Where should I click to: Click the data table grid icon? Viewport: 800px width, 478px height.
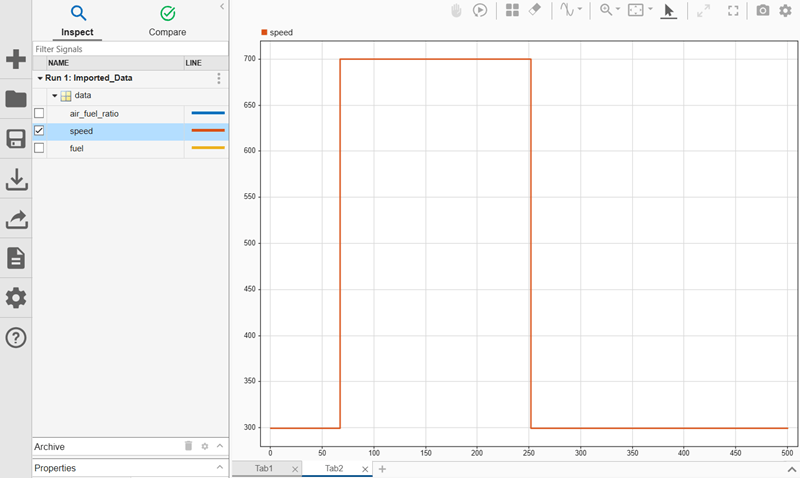[x=66, y=96]
